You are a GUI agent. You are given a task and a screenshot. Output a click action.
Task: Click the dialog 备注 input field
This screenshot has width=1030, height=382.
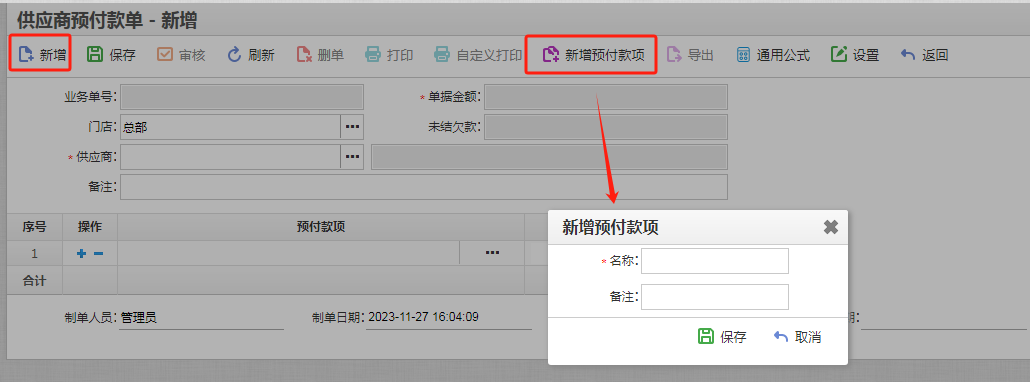(715, 297)
